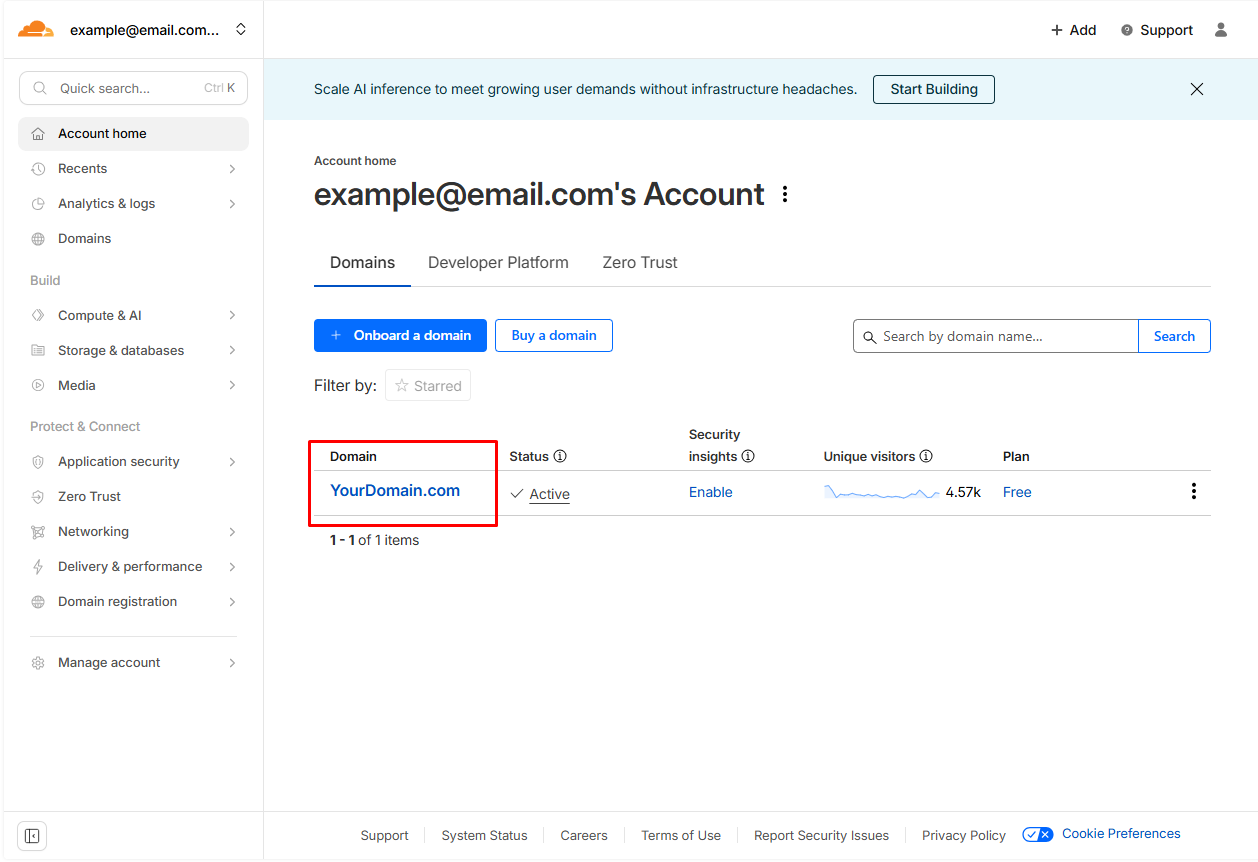Open the YourDomain.com link

395,491
